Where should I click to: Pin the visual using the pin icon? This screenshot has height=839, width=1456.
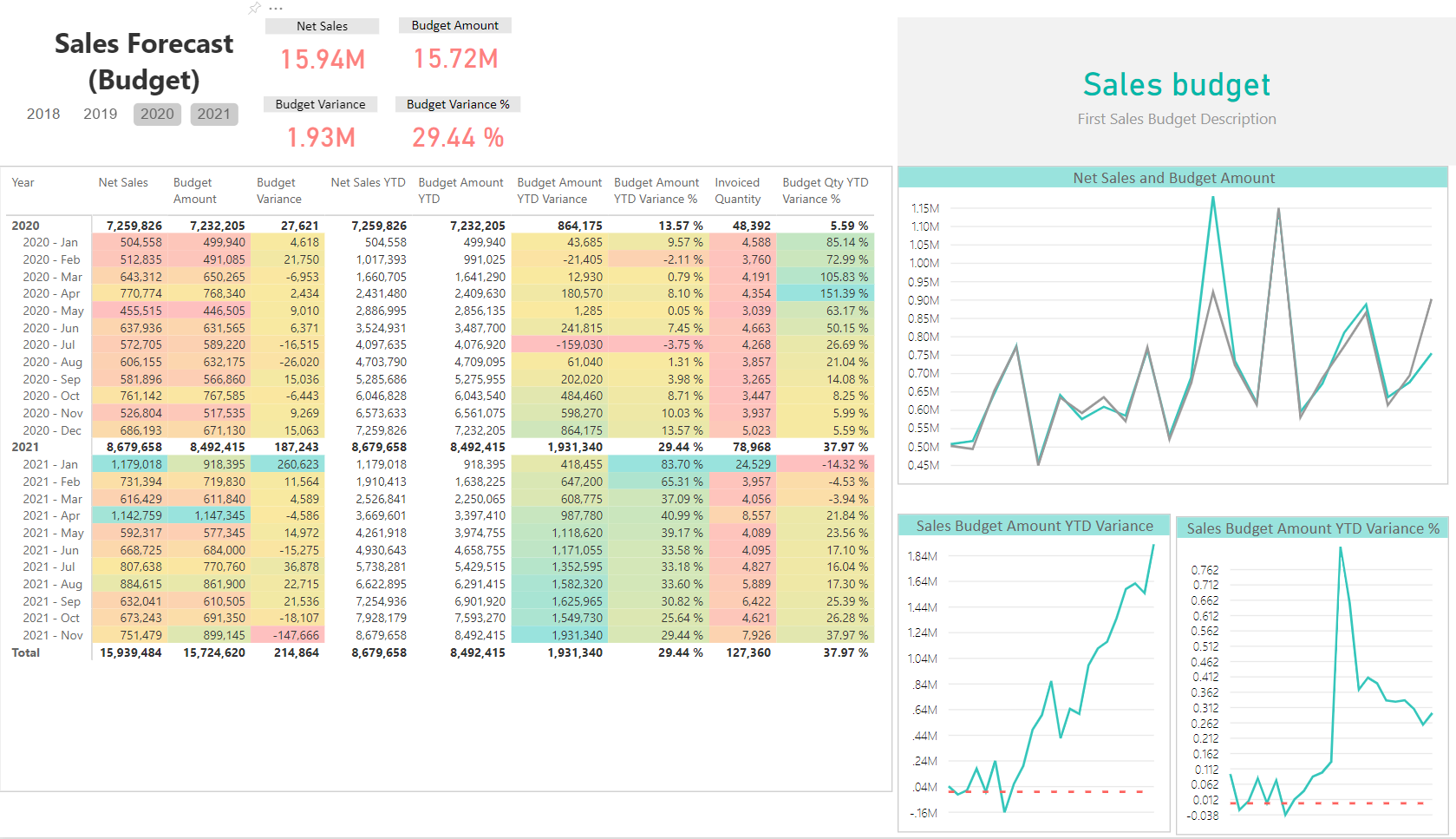pyautogui.click(x=254, y=8)
